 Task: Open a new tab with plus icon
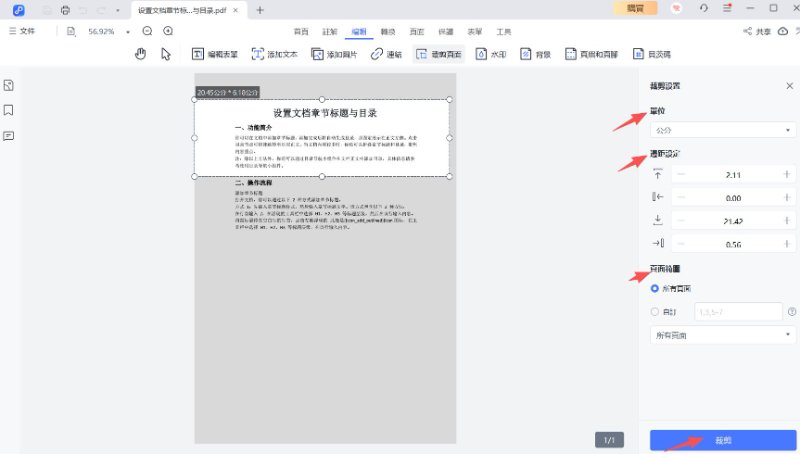pyautogui.click(x=260, y=10)
